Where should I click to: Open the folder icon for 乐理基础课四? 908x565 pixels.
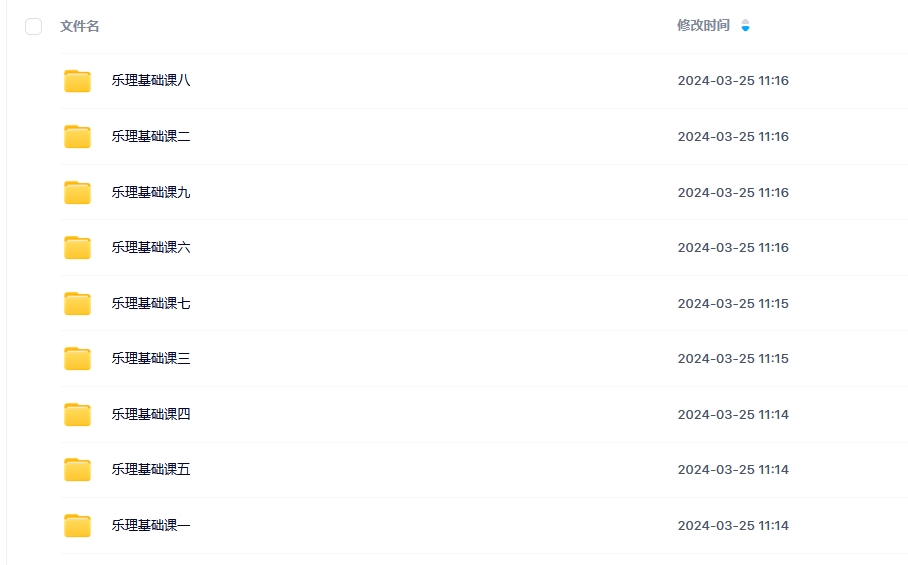77,414
